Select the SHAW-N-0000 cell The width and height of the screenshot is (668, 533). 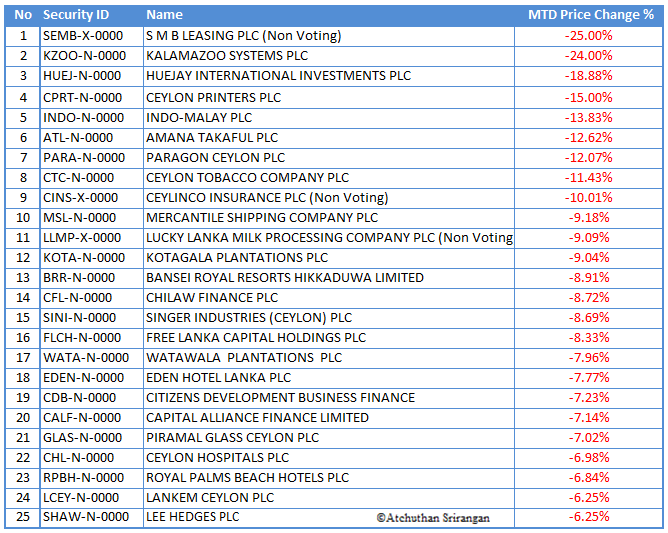point(86,517)
